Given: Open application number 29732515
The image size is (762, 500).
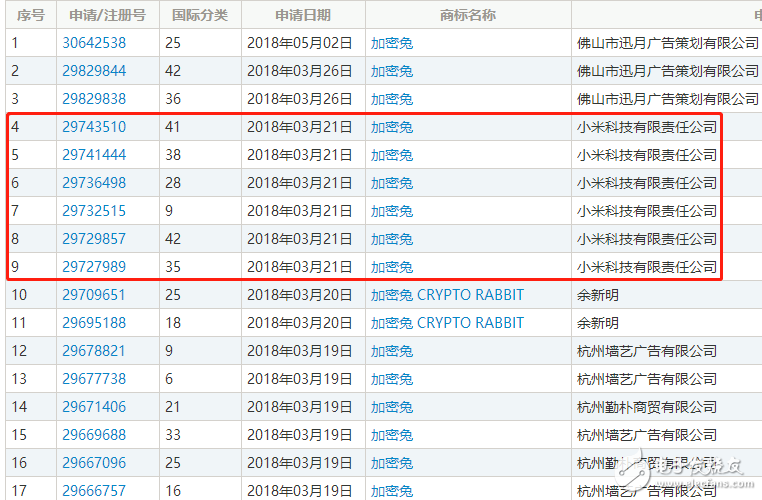Looking at the screenshot, I should (94, 211).
